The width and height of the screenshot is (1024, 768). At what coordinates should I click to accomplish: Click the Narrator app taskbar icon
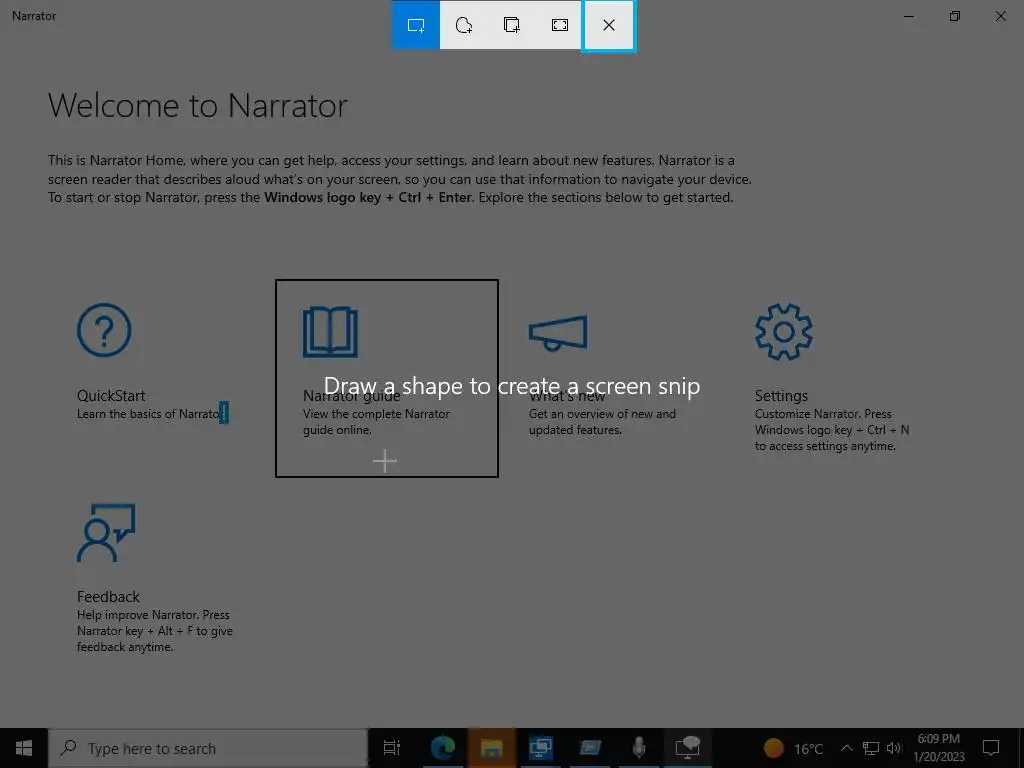[688, 748]
